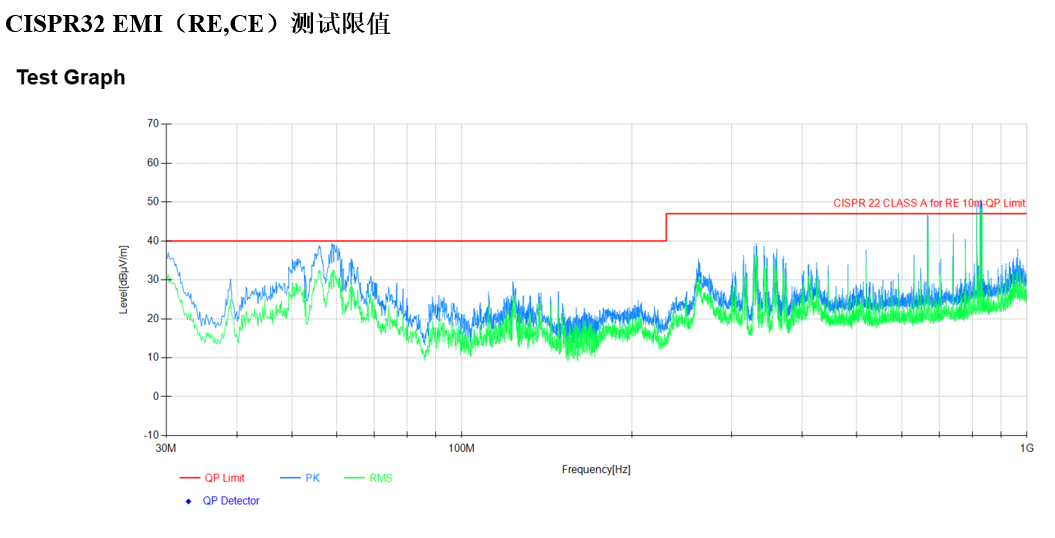Select the QP Limit legend label

point(224,478)
